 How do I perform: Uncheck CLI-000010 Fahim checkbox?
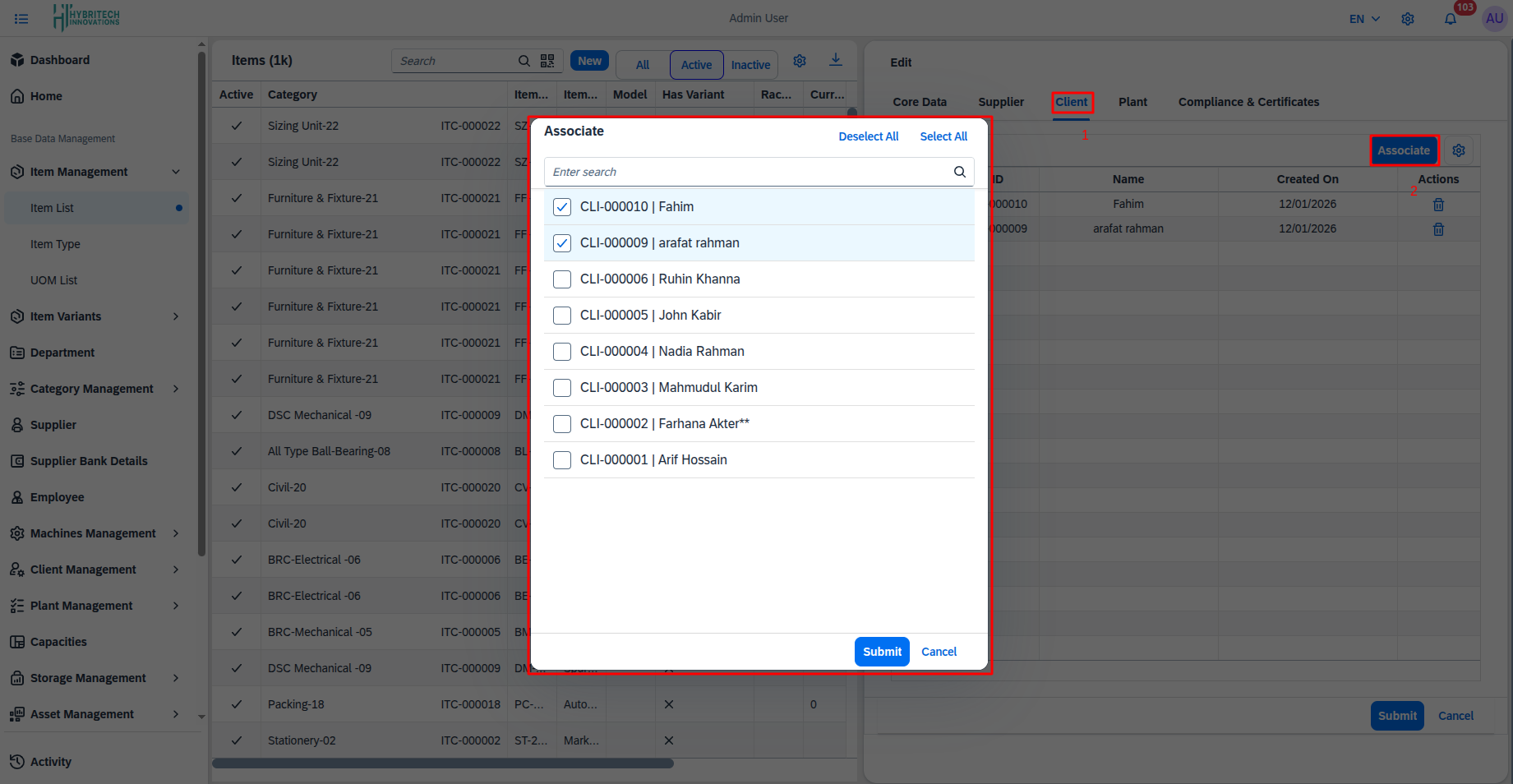(562, 207)
